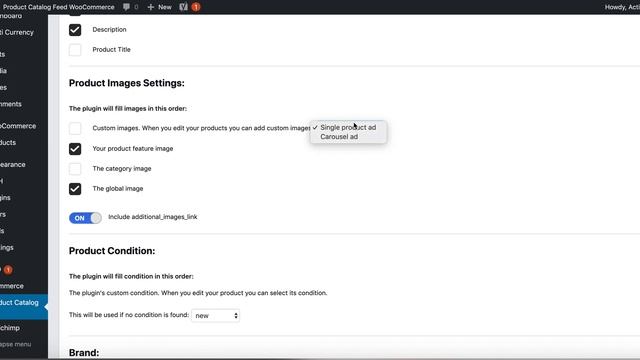Open the Yoast SEO icon in admin bar
Screen dimensions: 640x360
pyautogui.click(x=183, y=7)
